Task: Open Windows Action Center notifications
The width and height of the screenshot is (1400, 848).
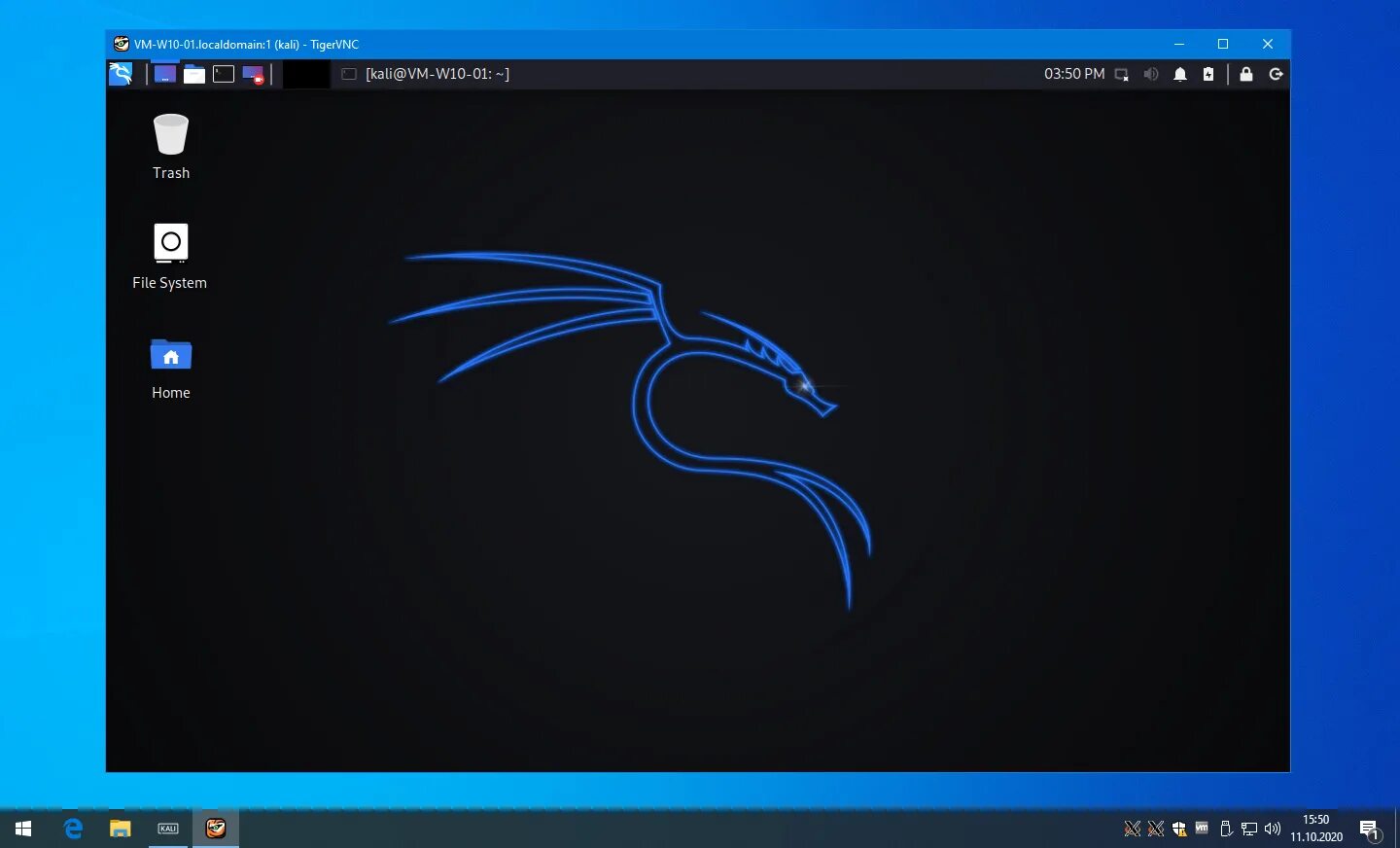Action: 1370,830
